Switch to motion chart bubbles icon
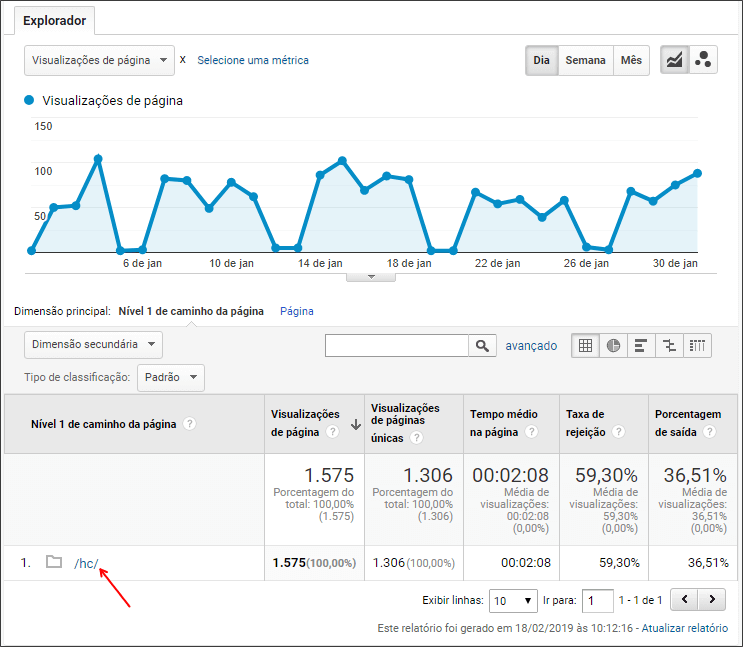Viewport: 743px width, 647px height. click(703, 60)
